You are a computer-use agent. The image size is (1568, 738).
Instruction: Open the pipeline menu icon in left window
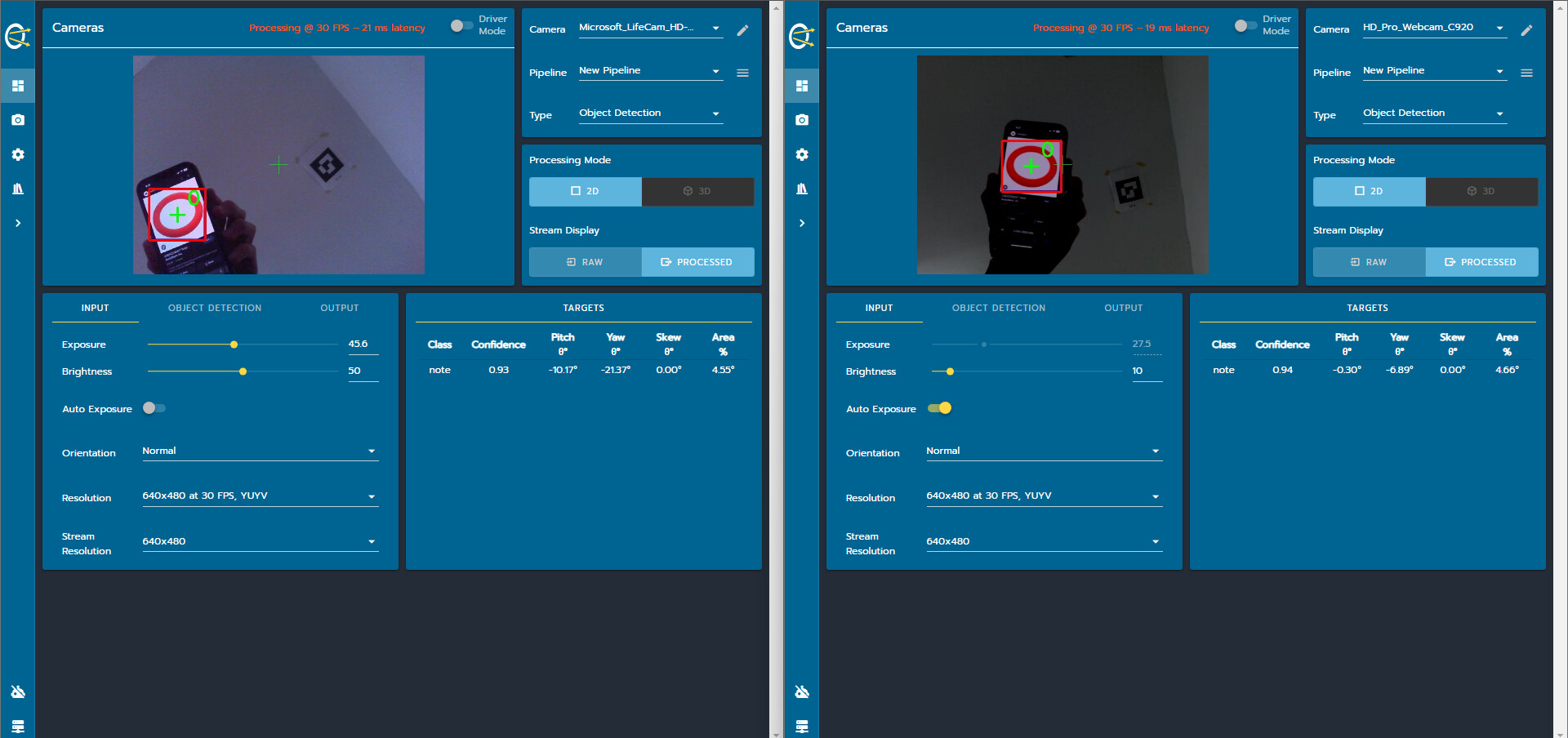[742, 73]
